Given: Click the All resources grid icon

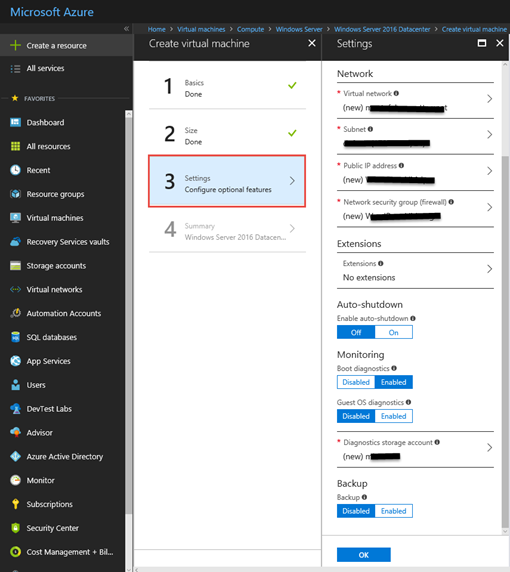Looking at the screenshot, I should [15, 146].
